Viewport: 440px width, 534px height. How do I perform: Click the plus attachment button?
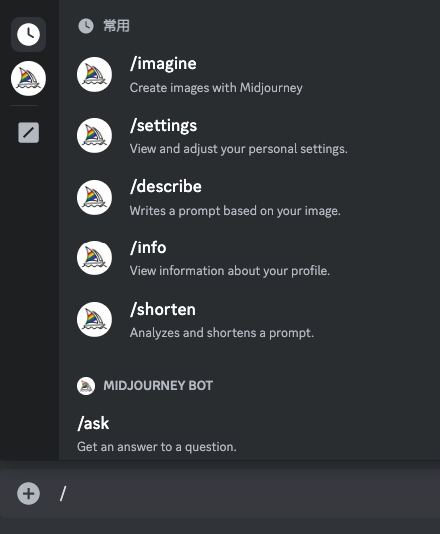29,493
